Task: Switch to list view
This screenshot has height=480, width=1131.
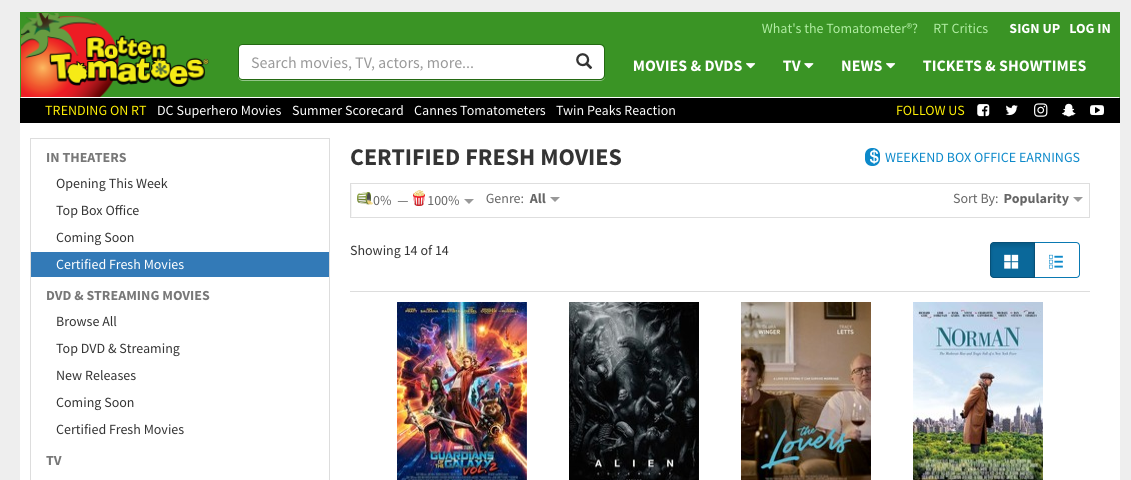Action: point(1057,261)
